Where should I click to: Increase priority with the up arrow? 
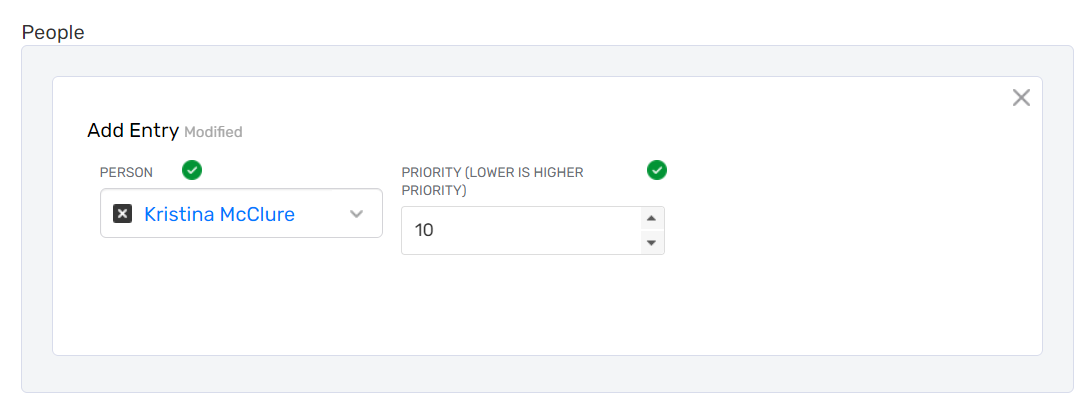point(651,219)
